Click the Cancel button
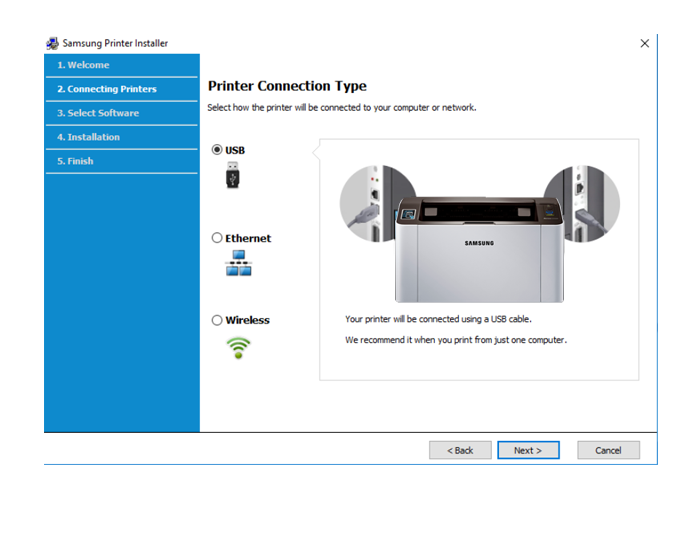 pyautogui.click(x=608, y=450)
